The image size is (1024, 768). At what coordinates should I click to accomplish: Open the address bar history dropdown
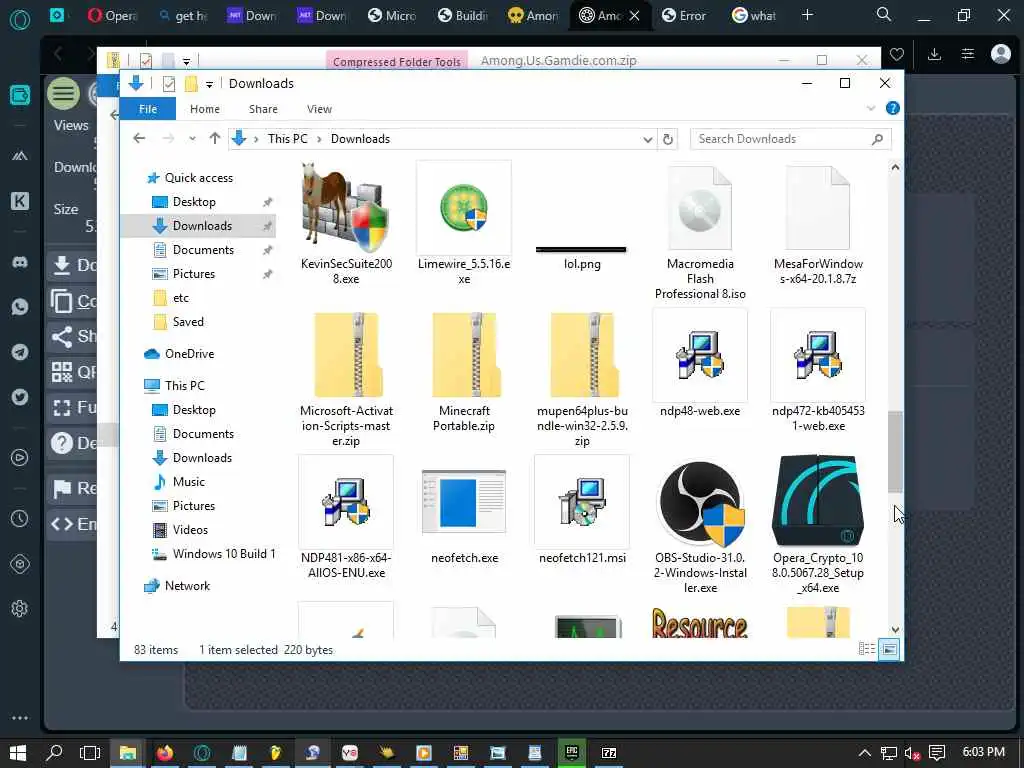(x=647, y=139)
